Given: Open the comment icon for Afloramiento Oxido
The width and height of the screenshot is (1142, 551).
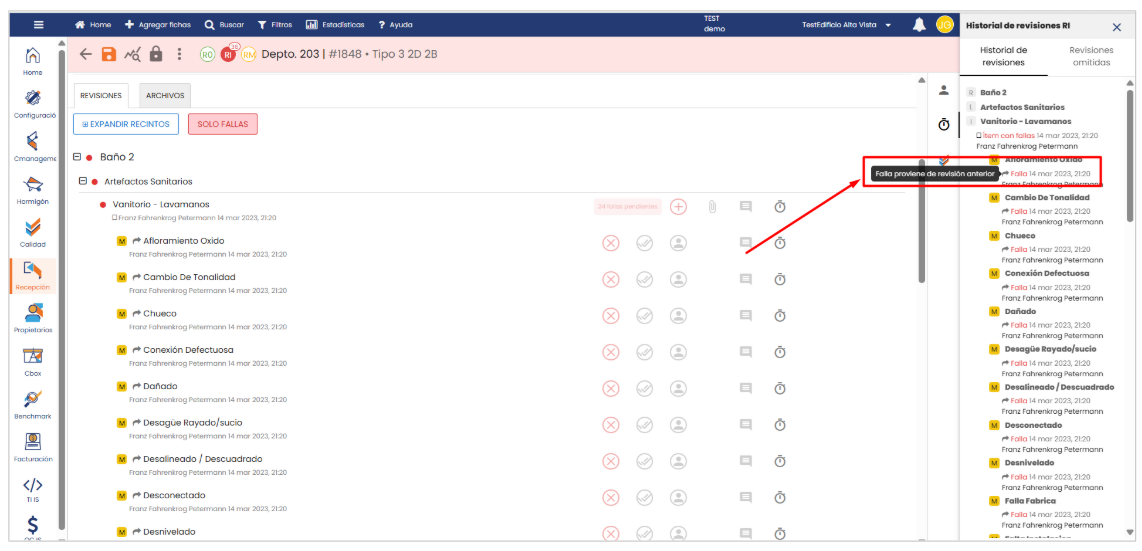Looking at the screenshot, I should coord(745,243).
